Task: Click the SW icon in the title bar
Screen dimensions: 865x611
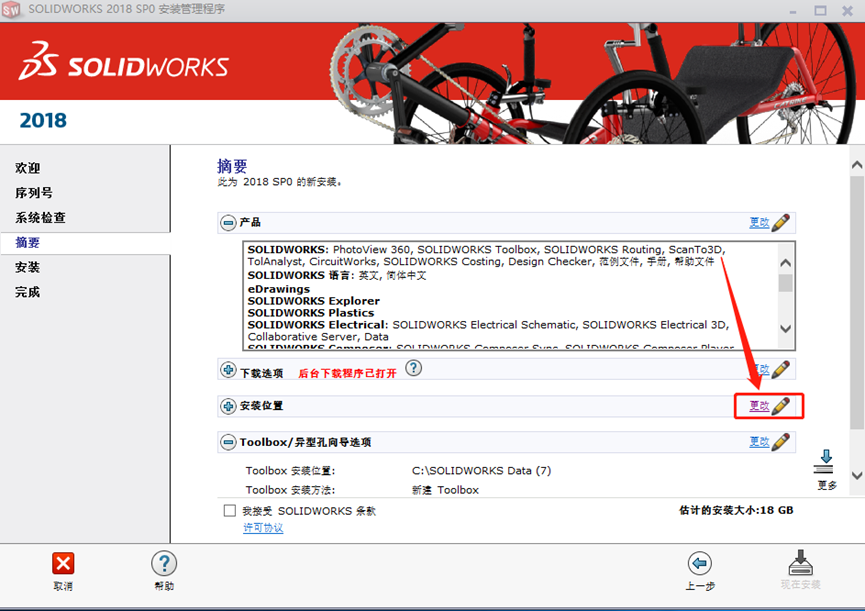Action: point(13,9)
